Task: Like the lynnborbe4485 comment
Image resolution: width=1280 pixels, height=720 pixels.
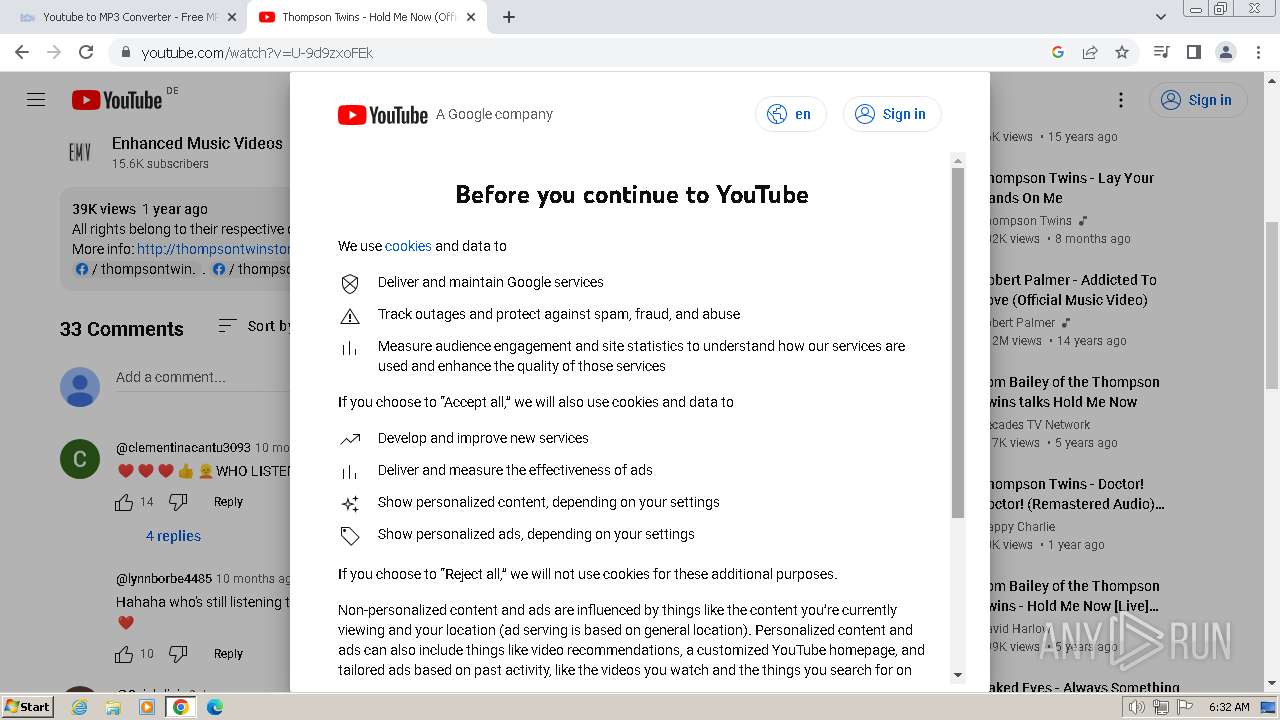Action: (x=124, y=654)
